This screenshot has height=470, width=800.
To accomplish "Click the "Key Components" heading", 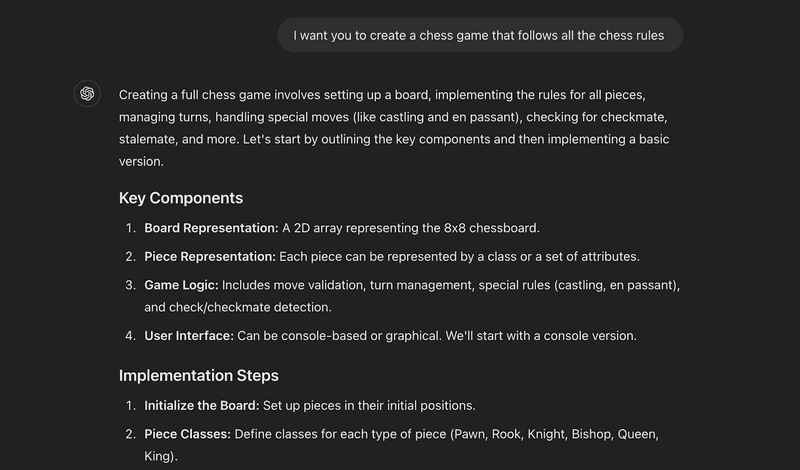I will (181, 198).
